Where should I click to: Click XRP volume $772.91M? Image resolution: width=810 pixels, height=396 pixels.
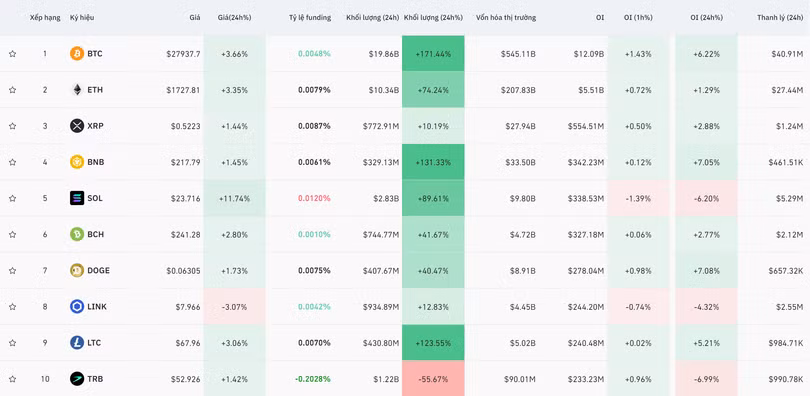click(381, 126)
